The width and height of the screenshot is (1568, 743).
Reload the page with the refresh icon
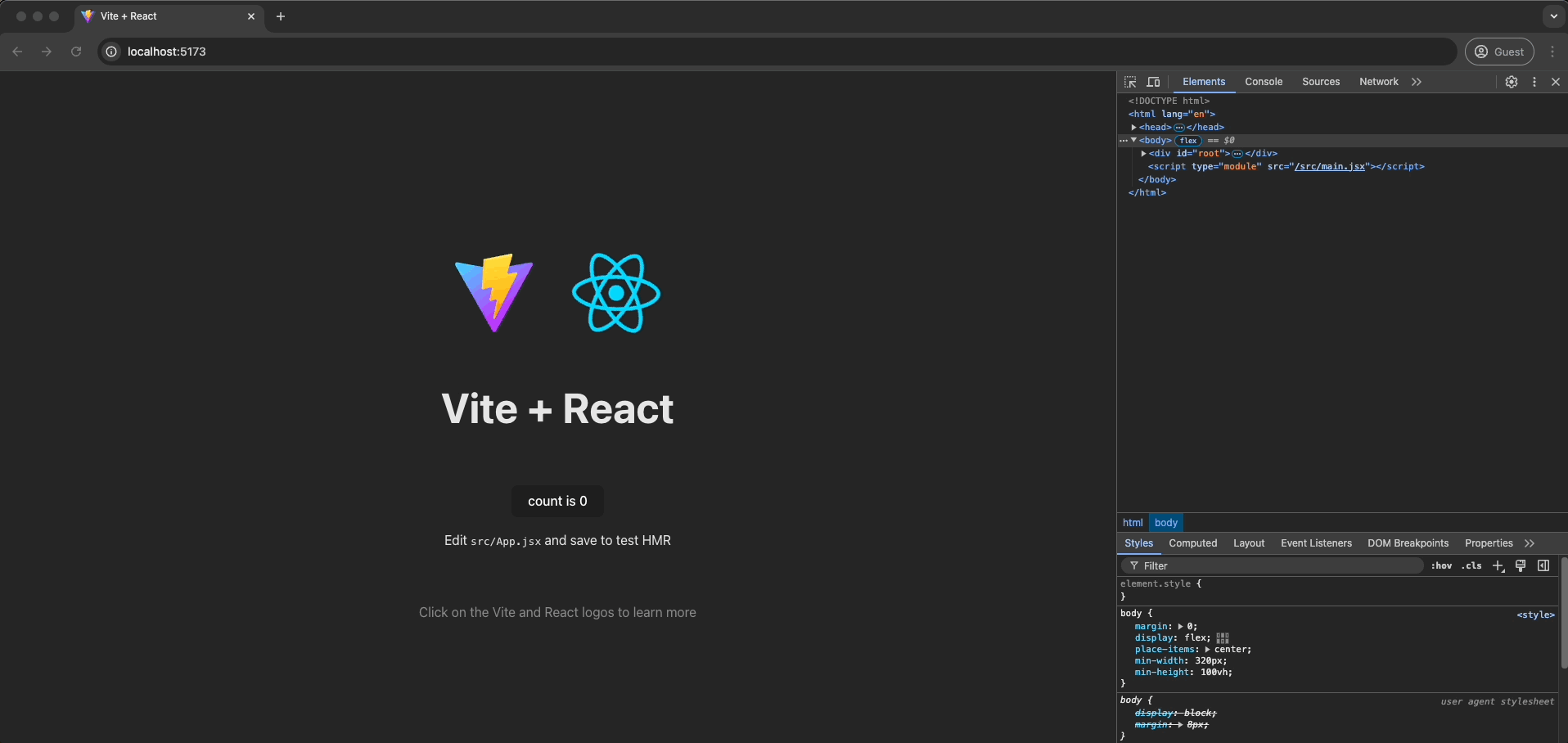(75, 52)
